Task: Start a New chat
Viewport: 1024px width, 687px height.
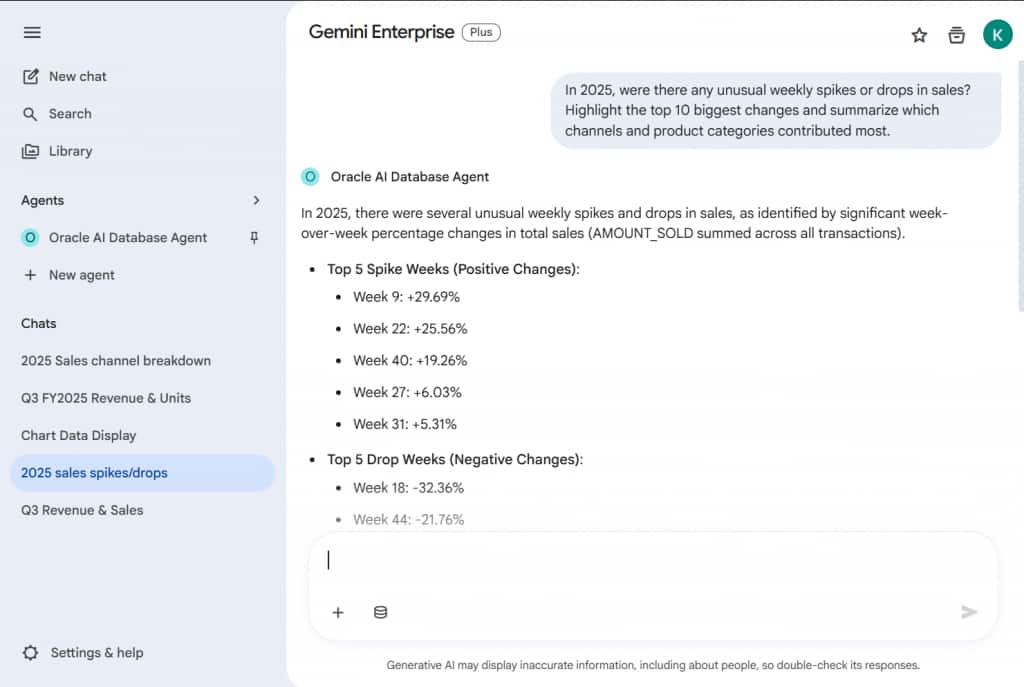Action: 76,76
